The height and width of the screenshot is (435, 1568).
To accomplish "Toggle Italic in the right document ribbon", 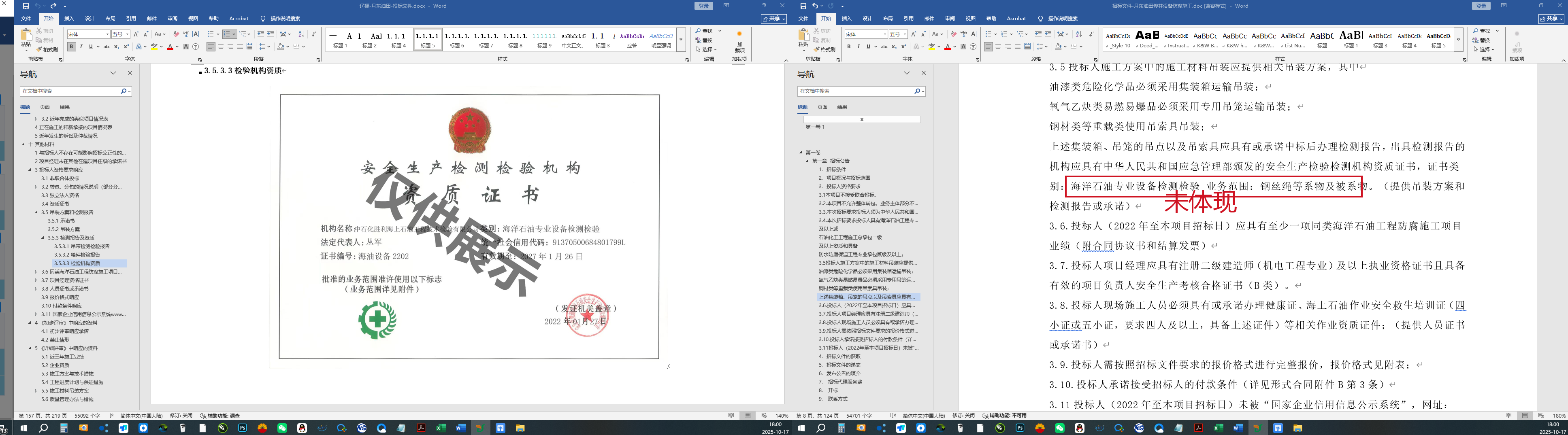I will point(858,47).
